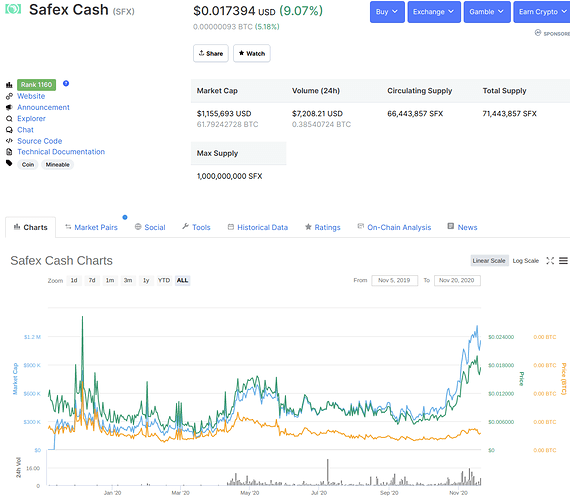The height and width of the screenshot is (500, 570).
Task: Click the speech bubble icon beside Chat
Action: click(x=9, y=130)
